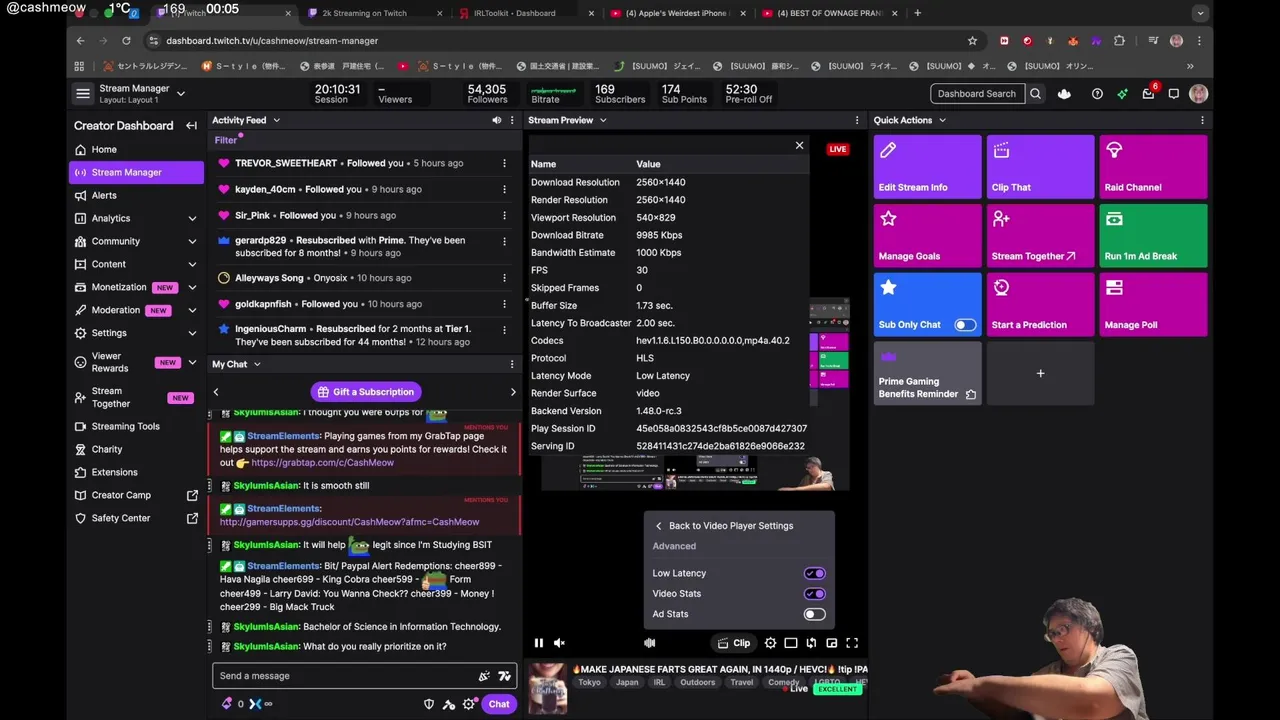Open the hamburger menu beside Stream Manager
1280x720 pixels.
click(x=83, y=93)
